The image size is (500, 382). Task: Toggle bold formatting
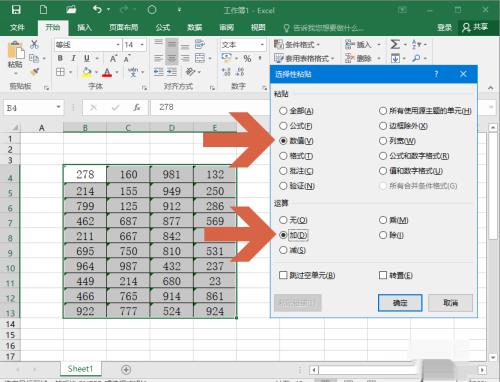coord(60,58)
